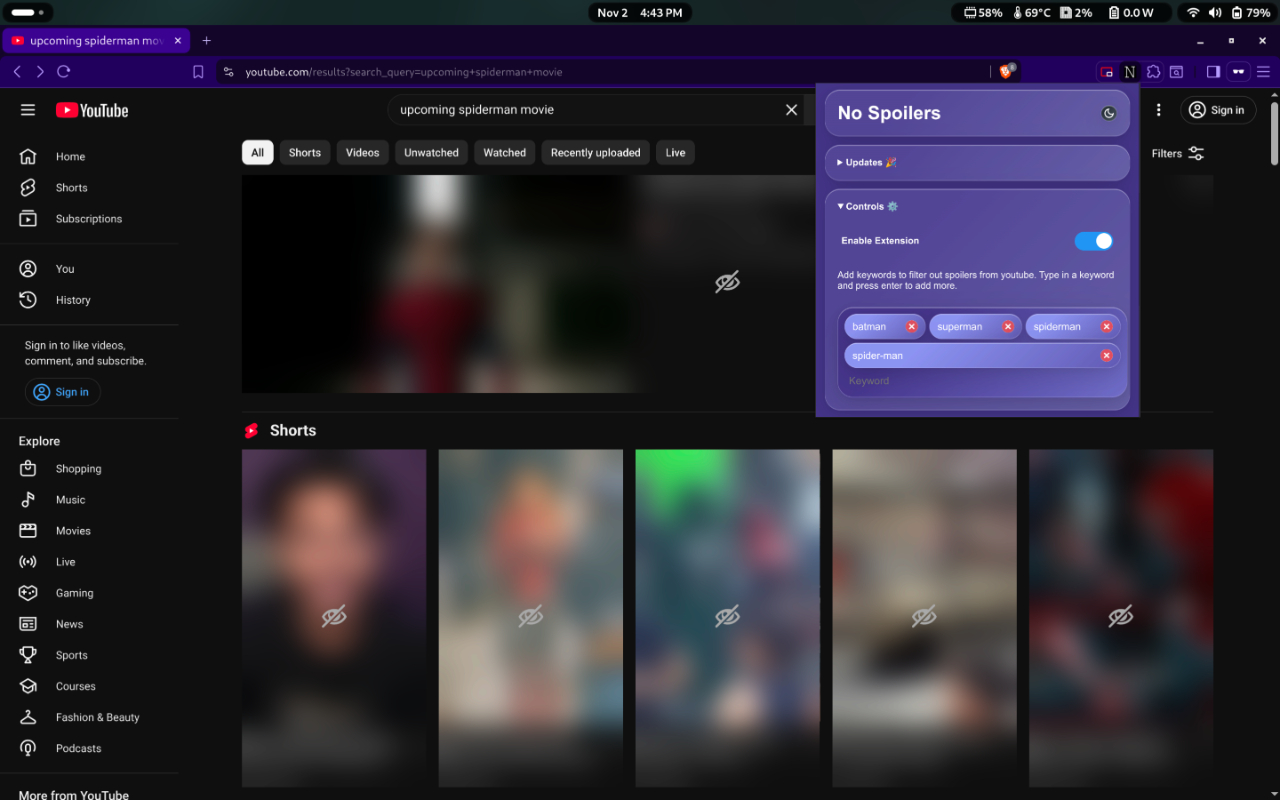Open the Brave Shields lion icon
The width and height of the screenshot is (1280, 800).
tap(1006, 71)
